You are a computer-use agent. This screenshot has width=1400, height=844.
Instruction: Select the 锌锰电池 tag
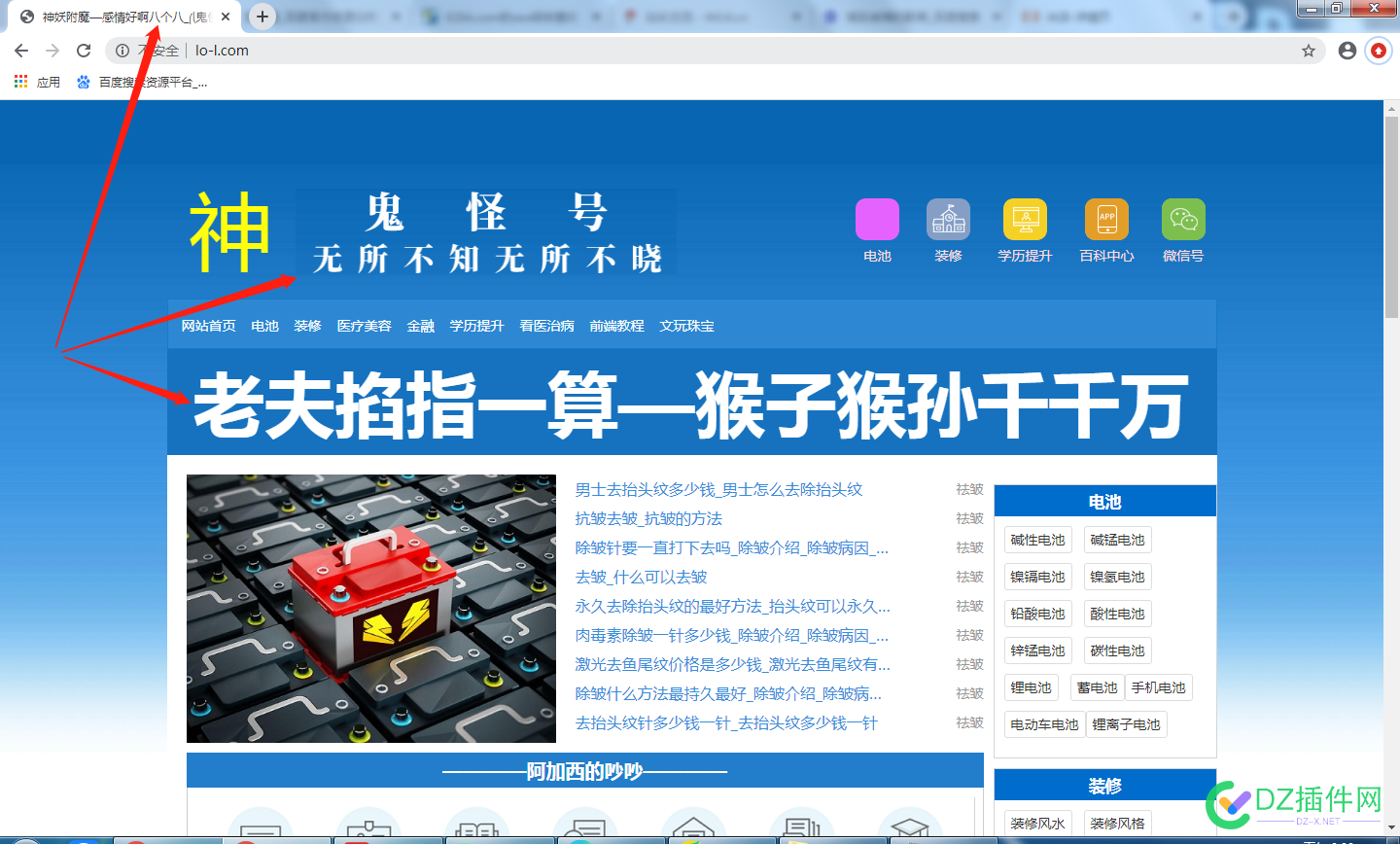click(x=1037, y=651)
